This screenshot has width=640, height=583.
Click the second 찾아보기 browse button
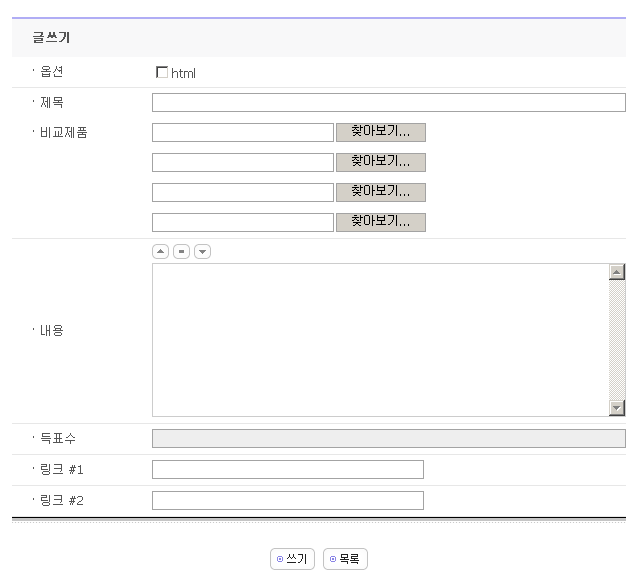[x=380, y=162]
